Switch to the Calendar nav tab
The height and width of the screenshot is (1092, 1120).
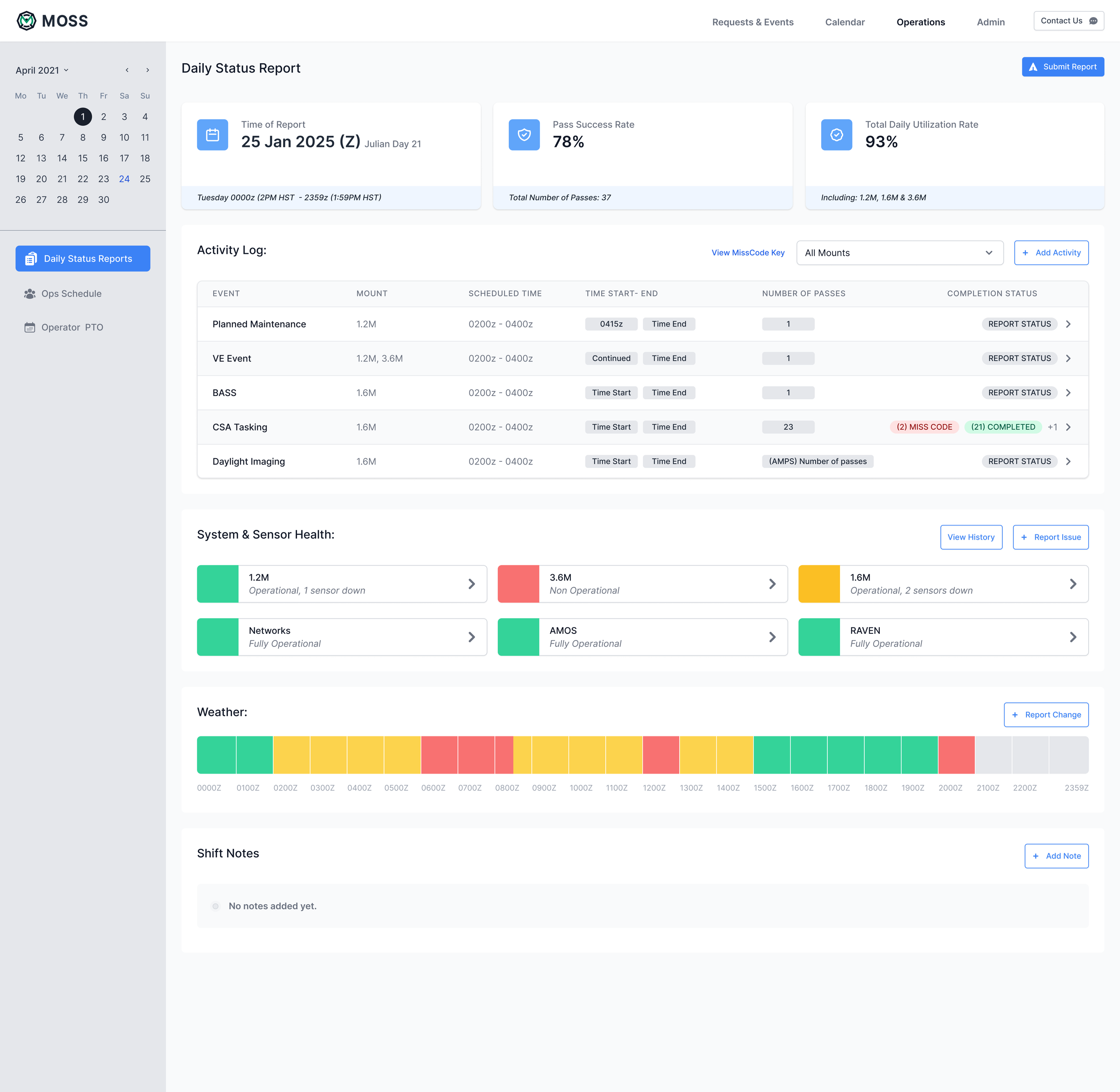(x=844, y=22)
